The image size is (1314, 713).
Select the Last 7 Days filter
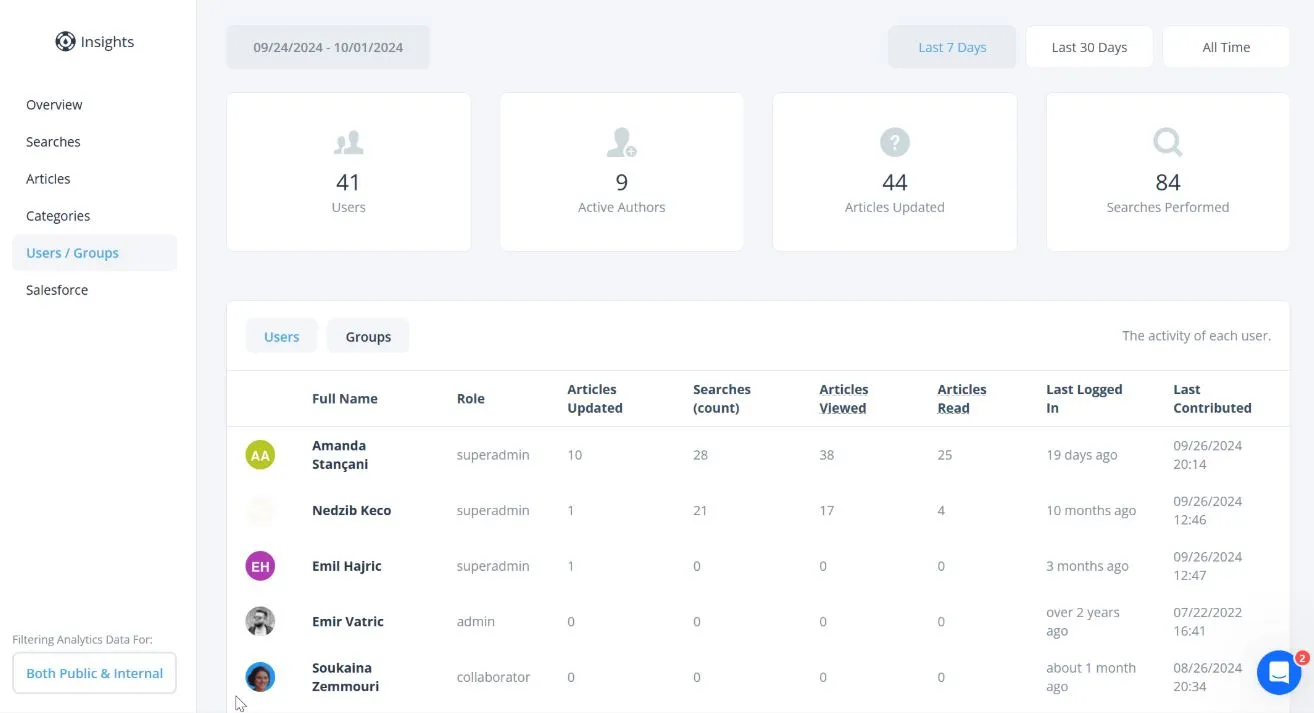tap(952, 47)
